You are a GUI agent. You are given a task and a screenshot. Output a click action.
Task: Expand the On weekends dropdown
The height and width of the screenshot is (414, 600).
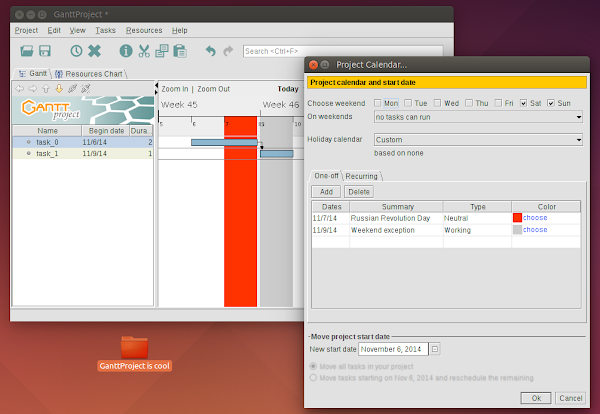coord(478,117)
